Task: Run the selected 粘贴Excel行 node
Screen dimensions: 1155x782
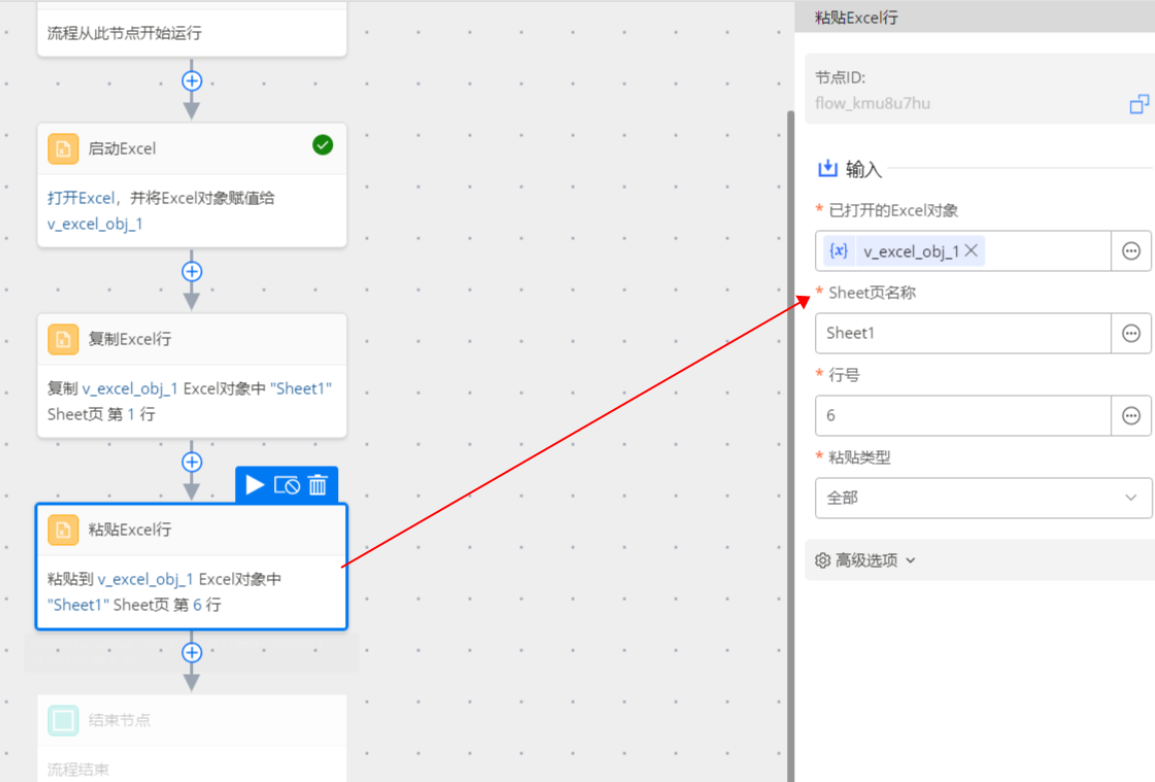Action: point(255,485)
